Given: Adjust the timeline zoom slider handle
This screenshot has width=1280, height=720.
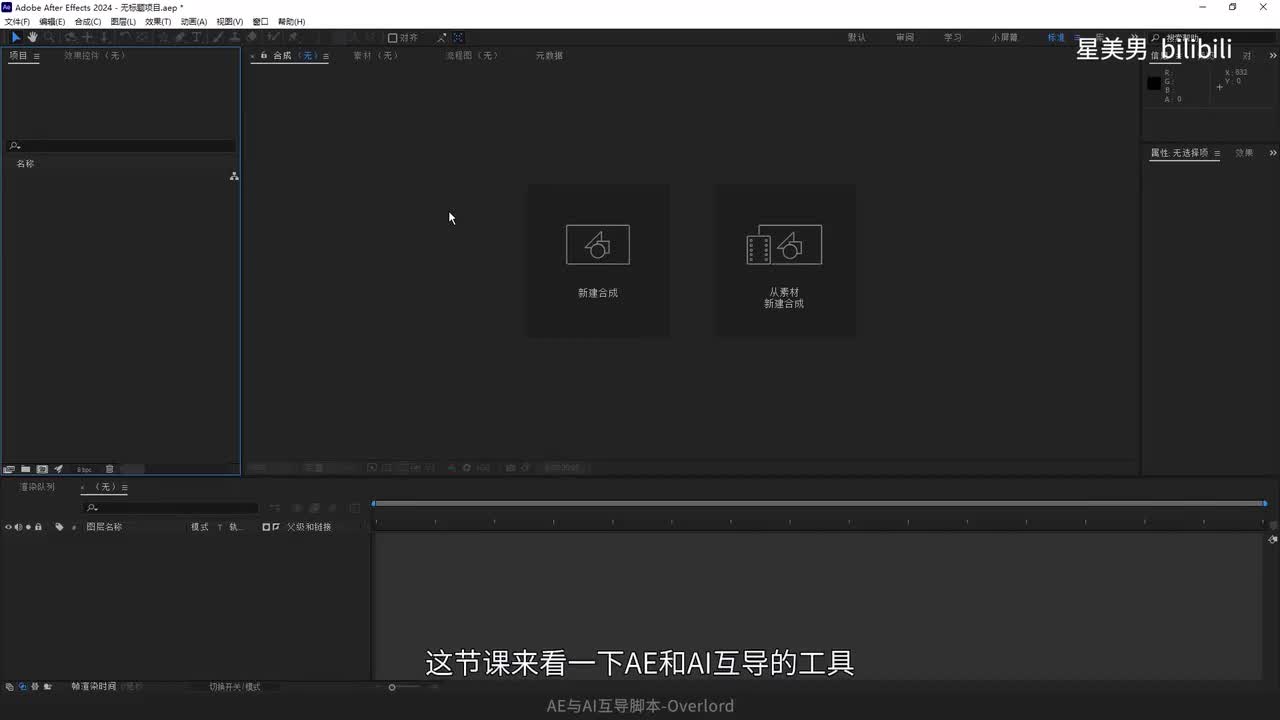Looking at the screenshot, I should [x=392, y=687].
